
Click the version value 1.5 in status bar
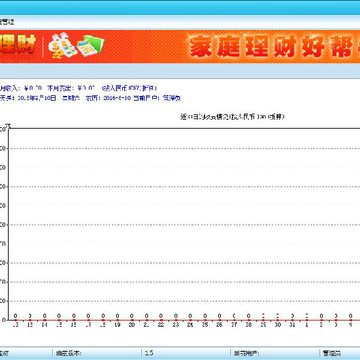pos(149,353)
